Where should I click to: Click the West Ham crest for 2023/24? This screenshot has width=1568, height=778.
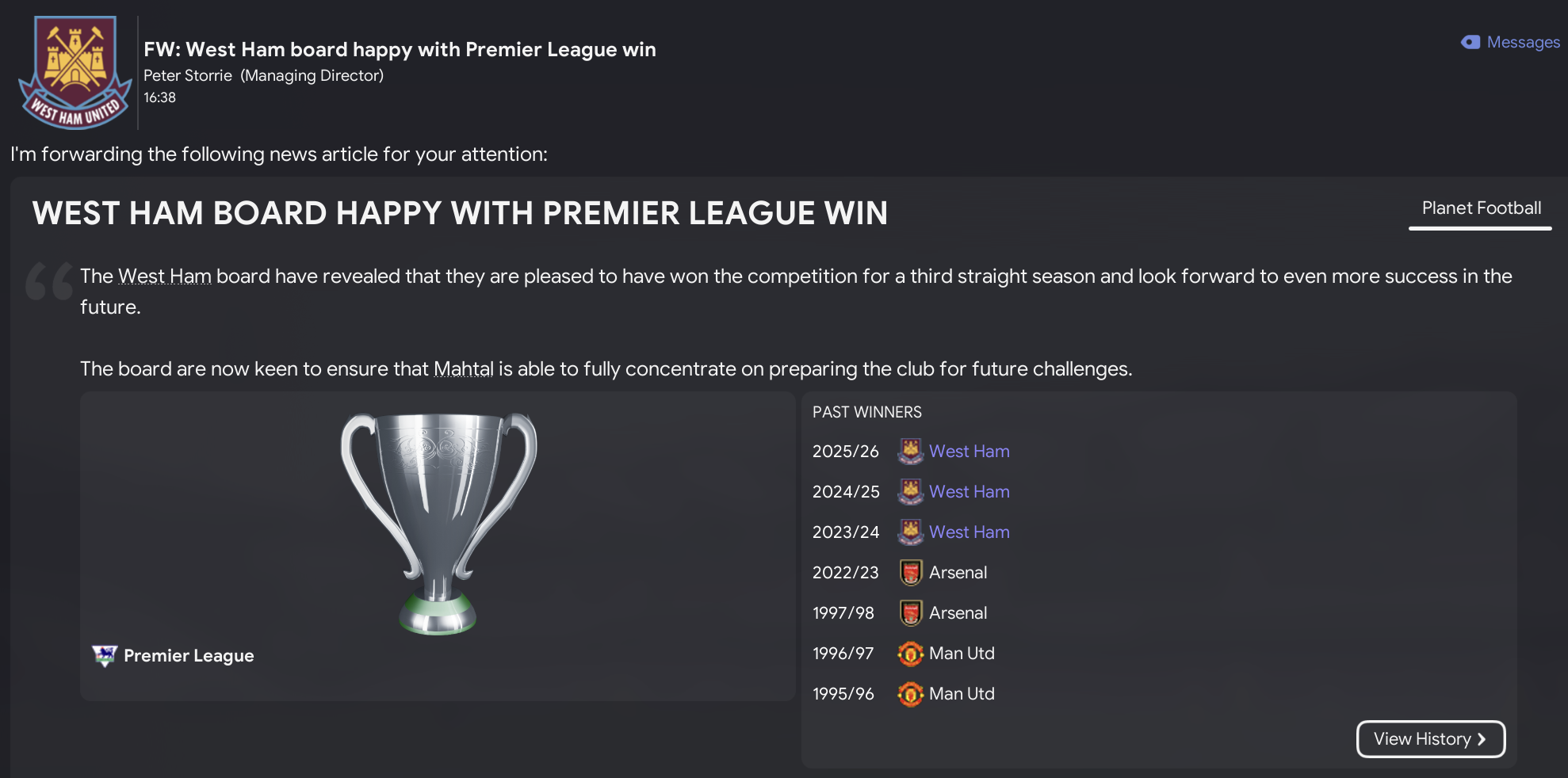pos(910,532)
